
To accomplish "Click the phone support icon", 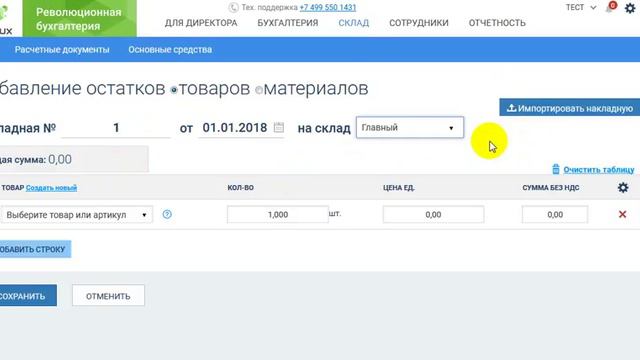I will tap(233, 7).
